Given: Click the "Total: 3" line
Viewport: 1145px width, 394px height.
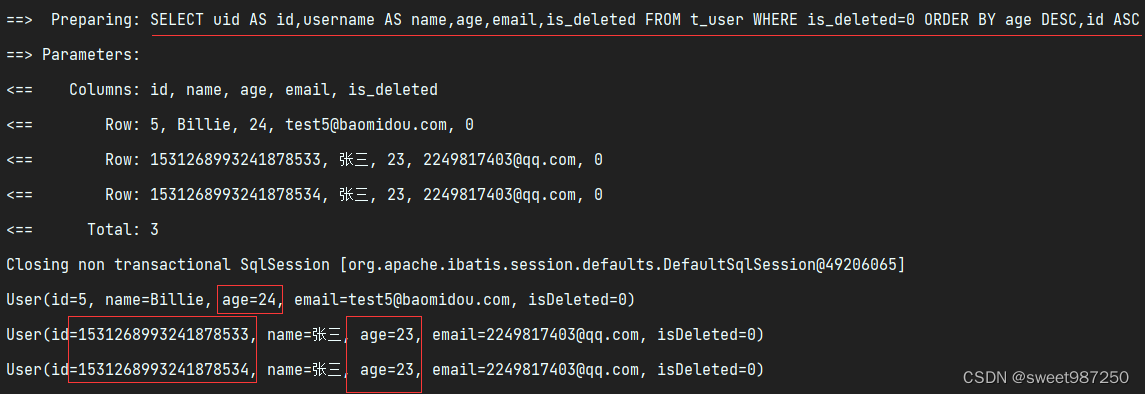Looking at the screenshot, I should [83, 230].
